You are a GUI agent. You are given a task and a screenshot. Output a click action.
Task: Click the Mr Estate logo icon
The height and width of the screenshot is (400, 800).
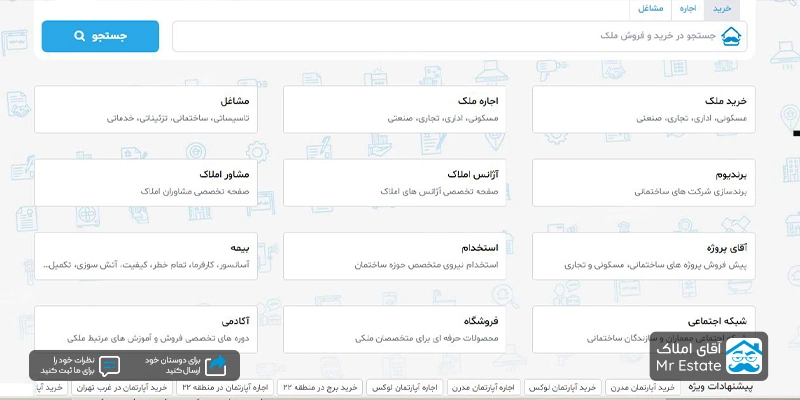pyautogui.click(x=742, y=358)
